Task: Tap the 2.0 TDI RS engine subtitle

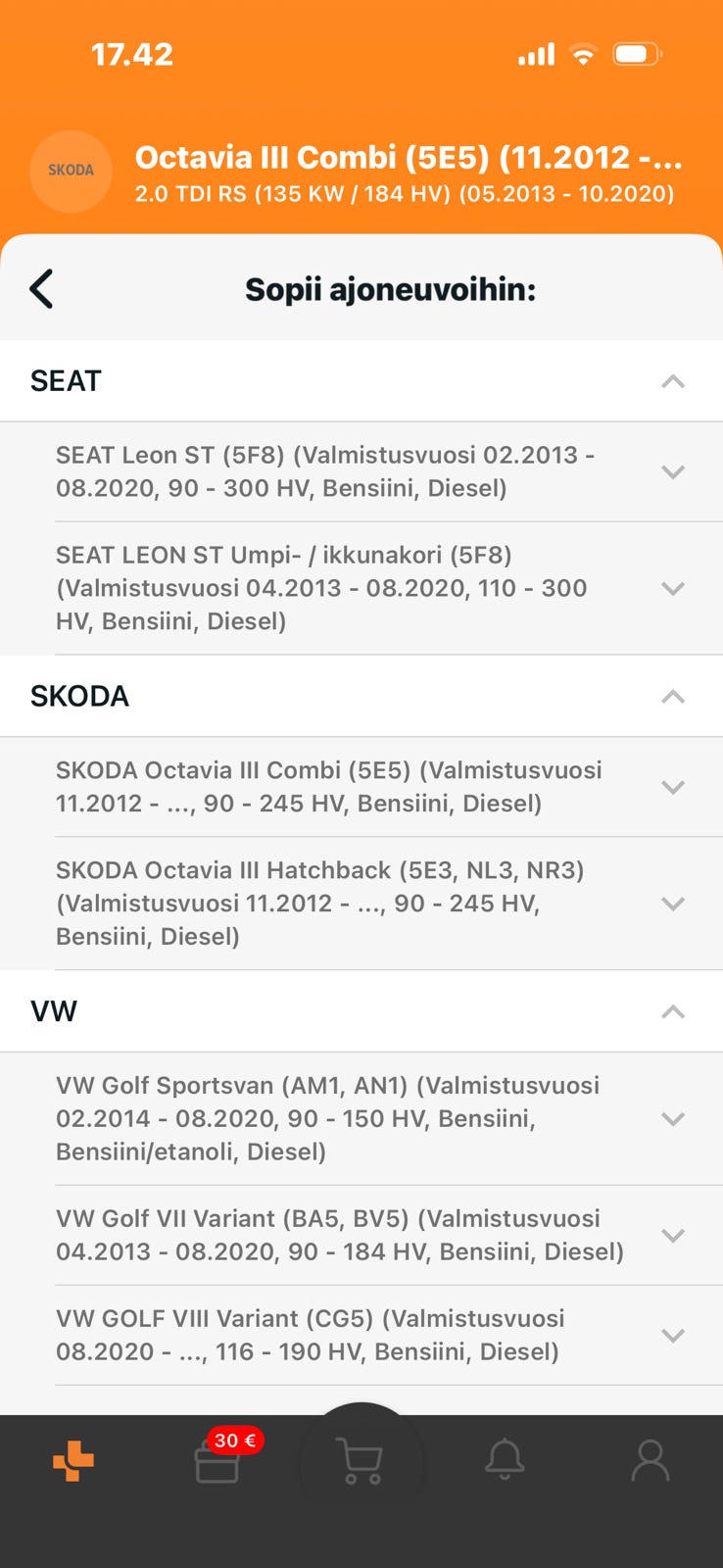Action: coord(404,193)
